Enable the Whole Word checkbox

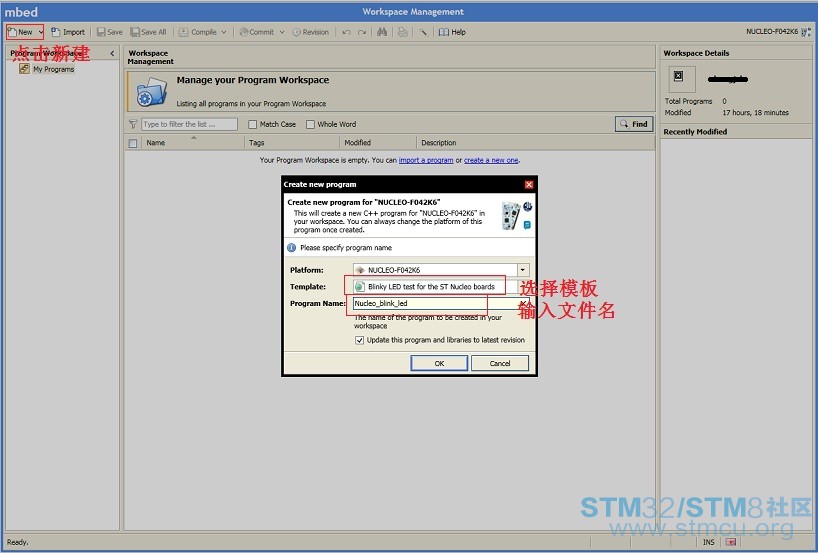tap(310, 124)
